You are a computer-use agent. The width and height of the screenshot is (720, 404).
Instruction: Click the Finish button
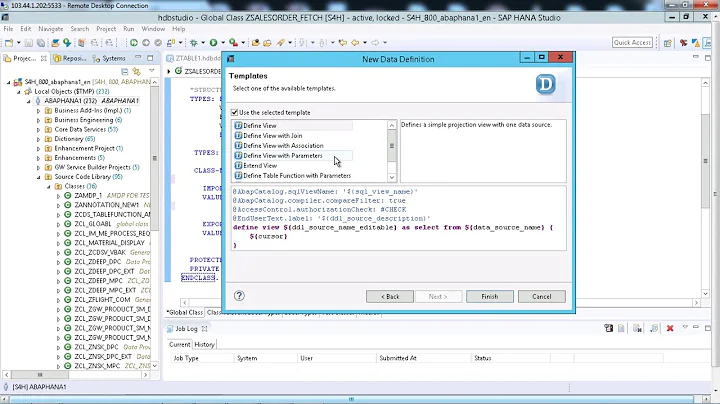tap(489, 297)
